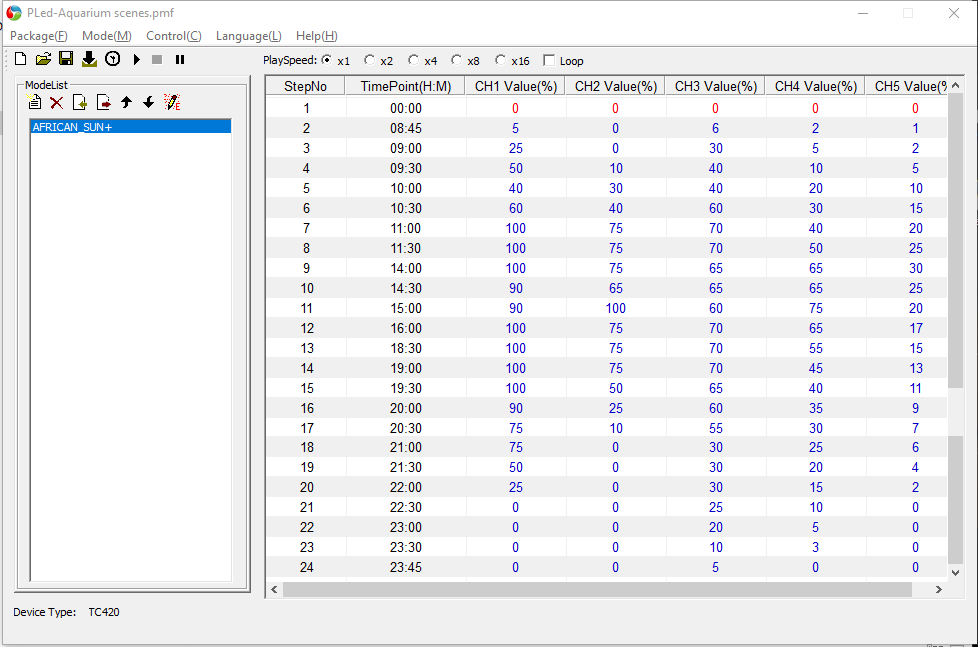Create a new package file
Image resolution: width=978 pixels, height=647 pixels.
point(21,59)
